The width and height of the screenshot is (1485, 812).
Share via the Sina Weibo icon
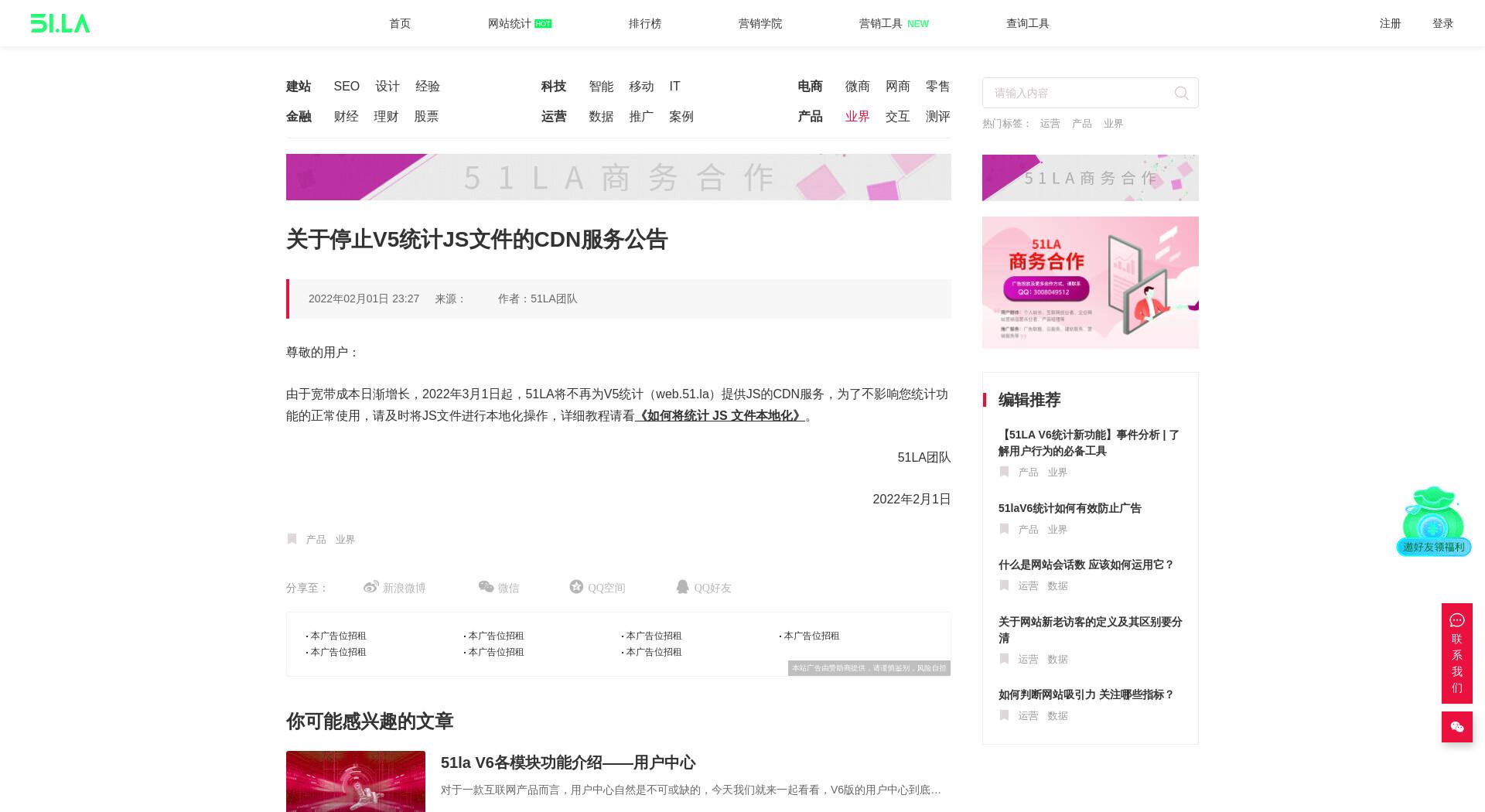(371, 587)
